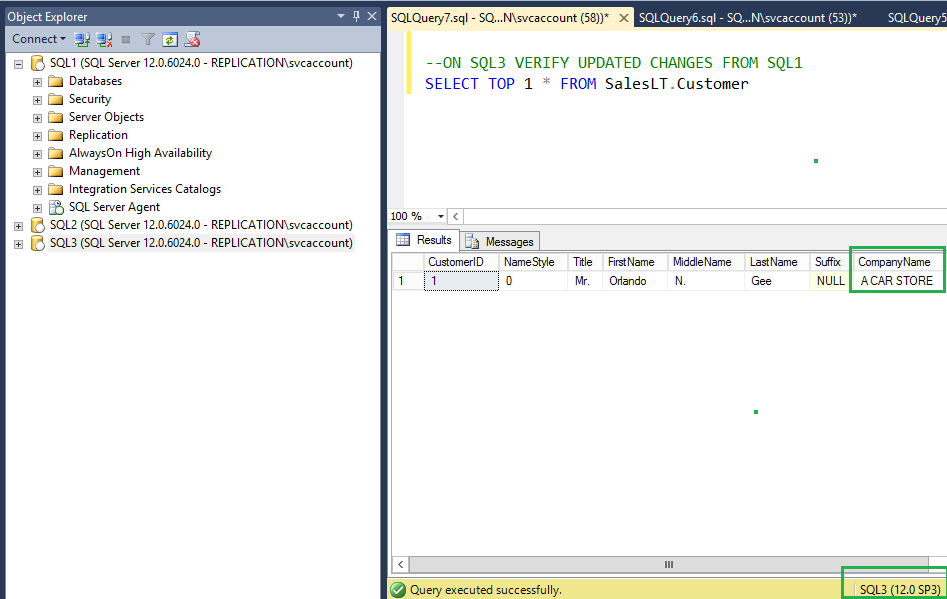
Task: Select the Results tab
Action: click(x=425, y=240)
